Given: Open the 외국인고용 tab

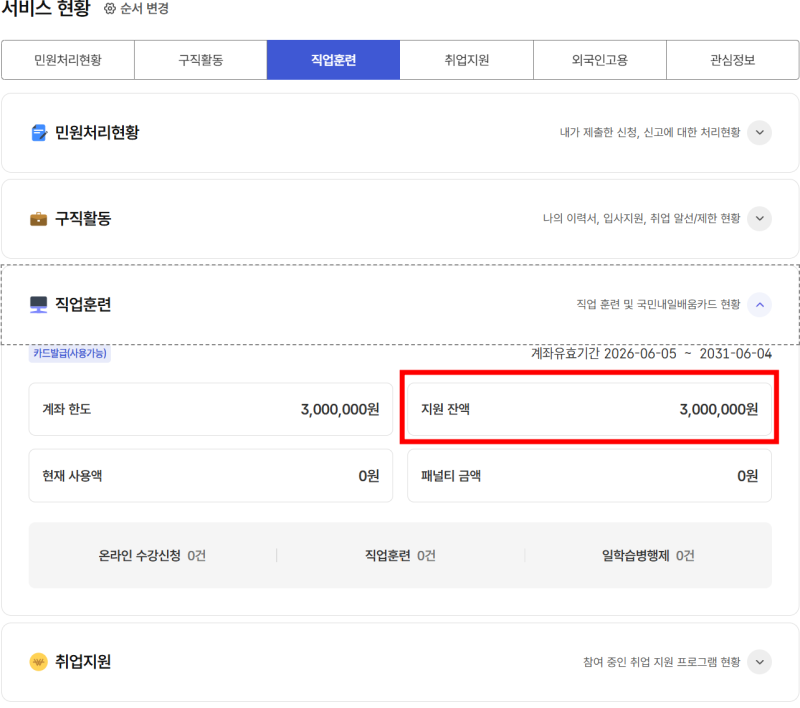Looking at the screenshot, I should [x=599, y=60].
